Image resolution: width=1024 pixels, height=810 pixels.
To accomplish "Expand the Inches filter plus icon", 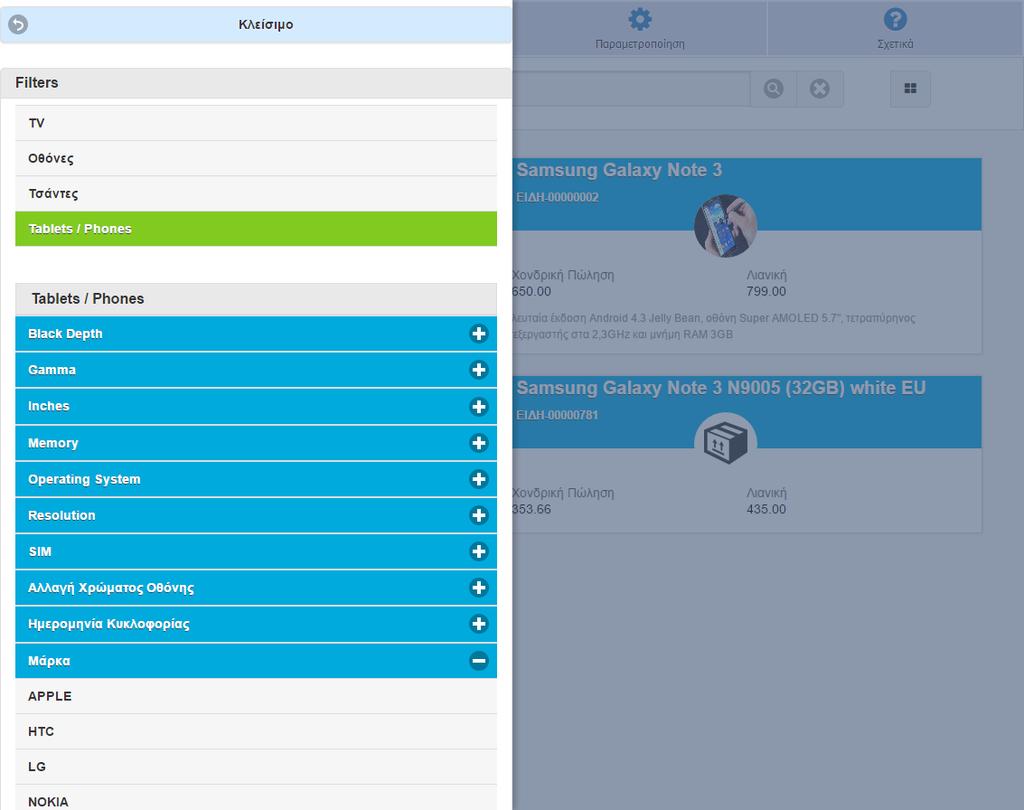I will click(x=479, y=406).
